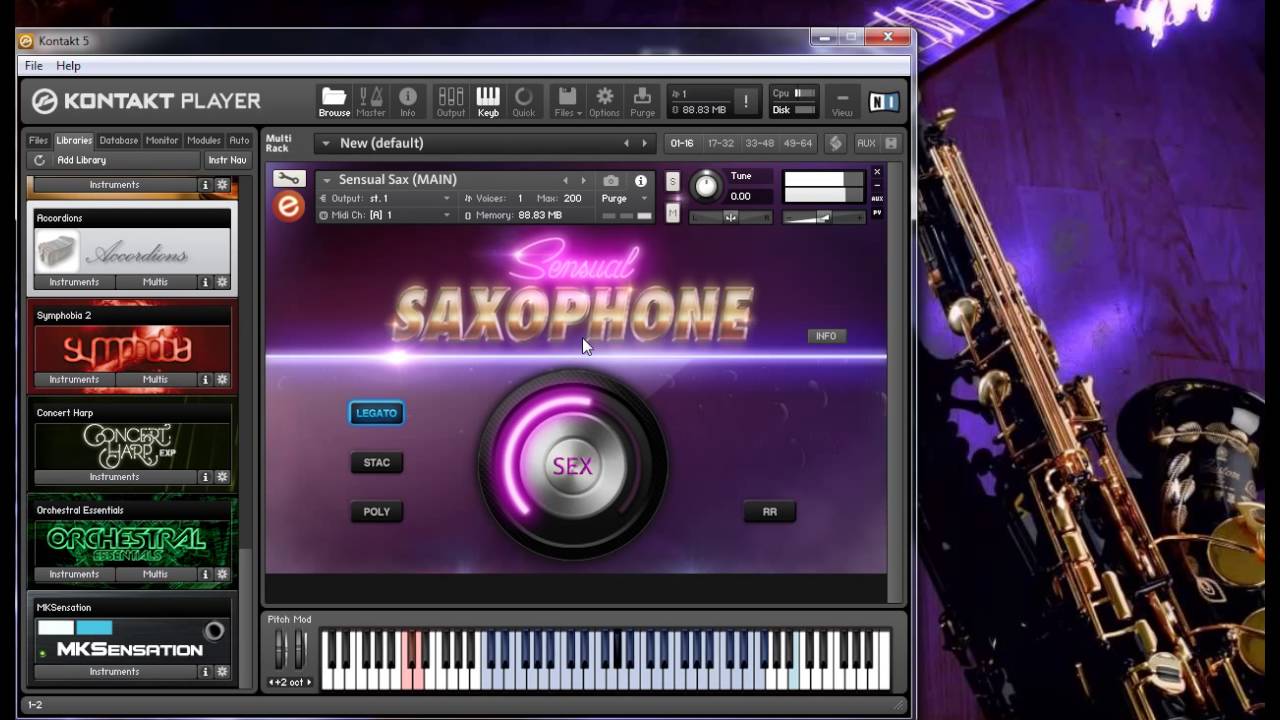Click the panic exclamation mark button
This screenshot has width=1280, height=720.
click(746, 102)
